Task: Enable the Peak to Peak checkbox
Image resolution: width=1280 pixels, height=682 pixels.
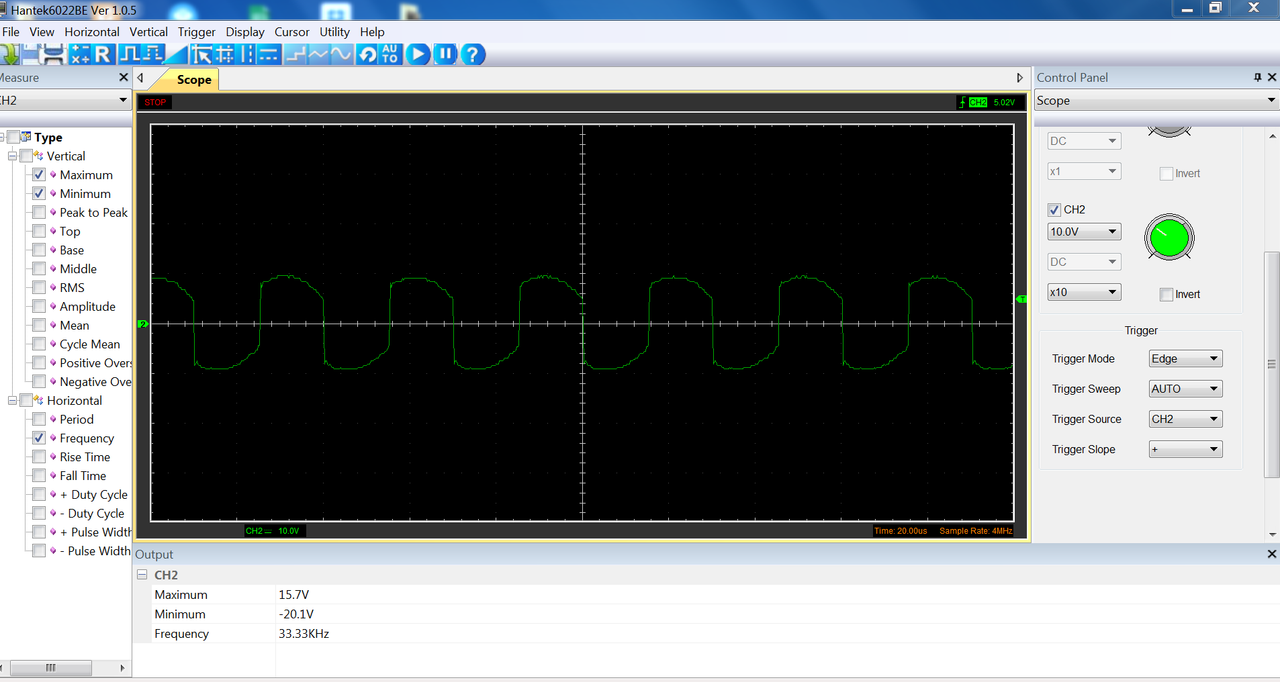Action: click(x=39, y=212)
